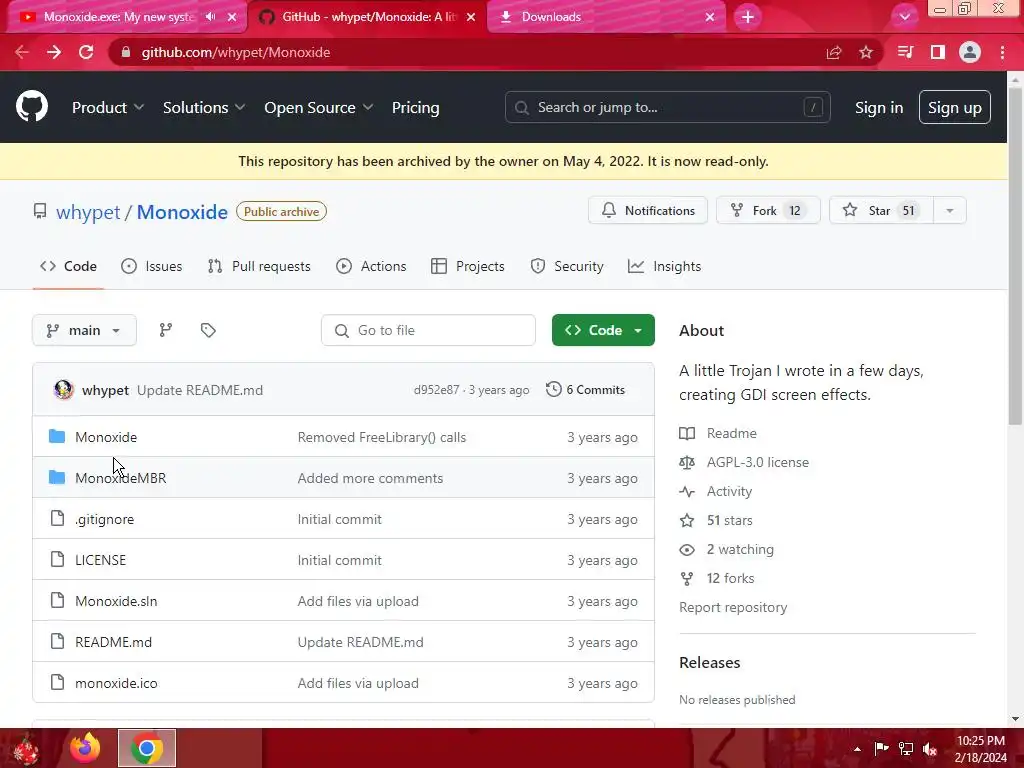View branches with the branch icon
The width and height of the screenshot is (1024, 768).
tap(166, 330)
